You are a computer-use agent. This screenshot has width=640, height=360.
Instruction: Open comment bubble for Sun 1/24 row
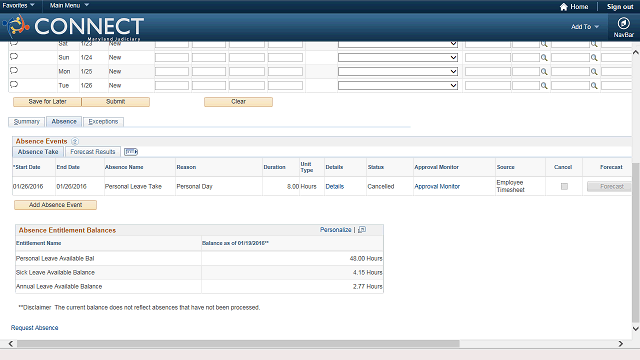(x=14, y=56)
